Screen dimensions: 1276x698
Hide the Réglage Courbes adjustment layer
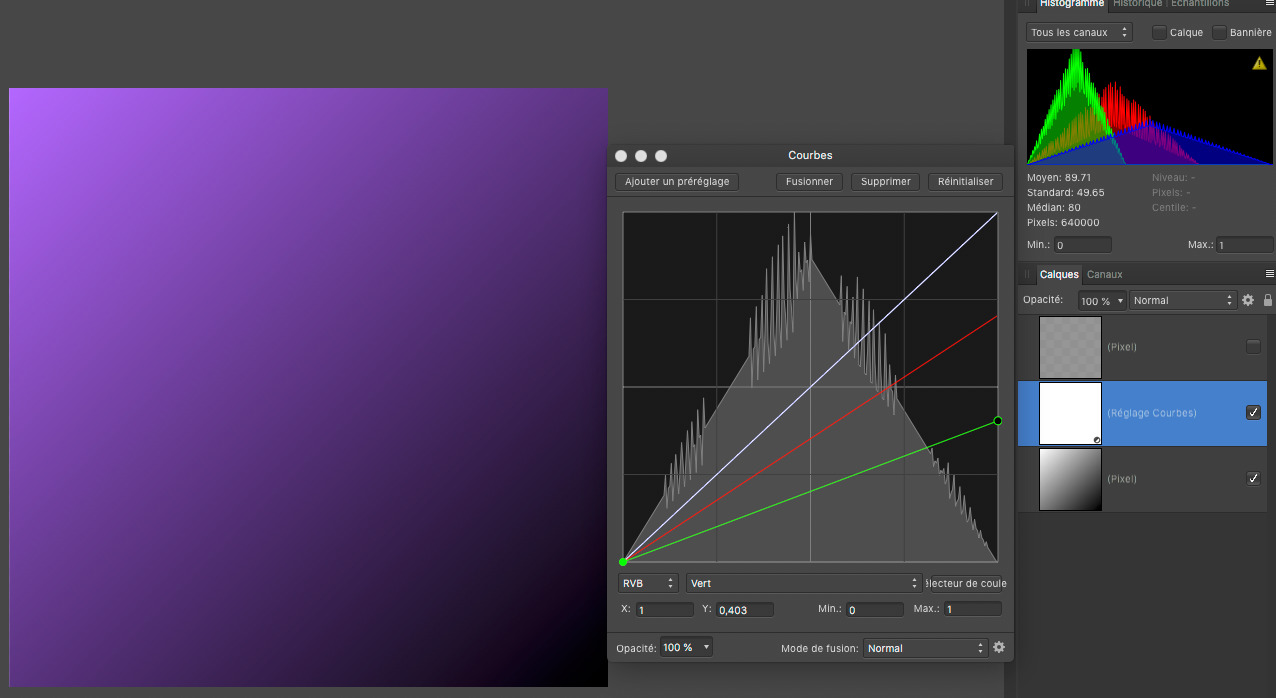point(1253,413)
